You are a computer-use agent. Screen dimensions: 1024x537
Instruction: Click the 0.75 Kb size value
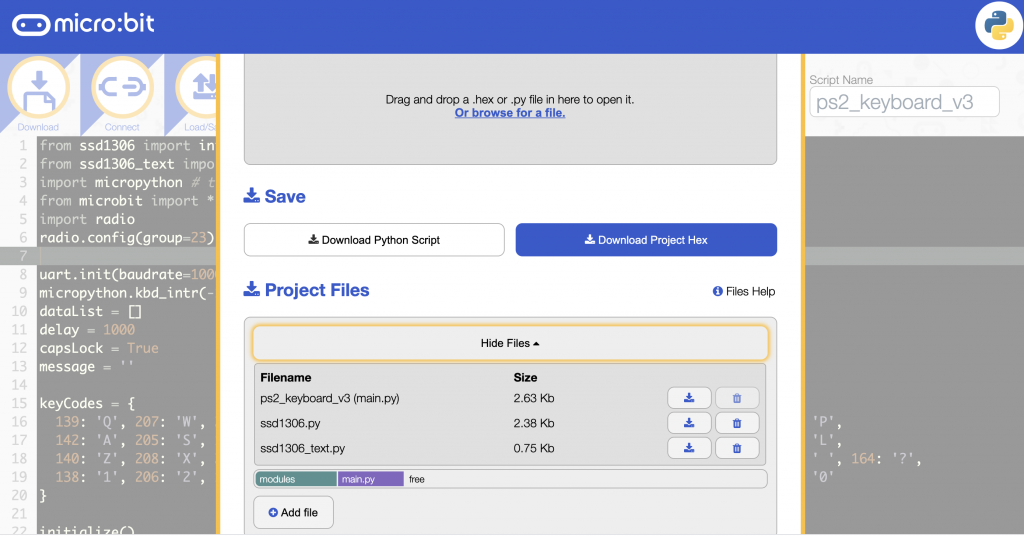(x=534, y=448)
